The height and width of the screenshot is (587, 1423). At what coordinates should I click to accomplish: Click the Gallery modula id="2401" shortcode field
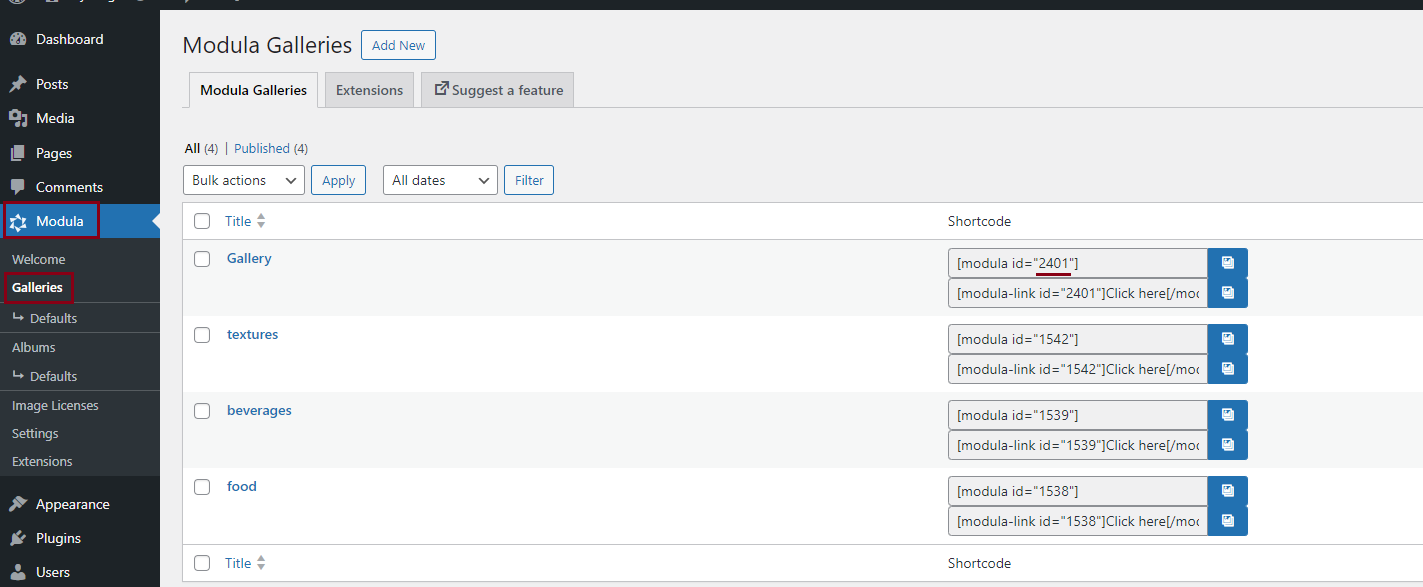1077,263
